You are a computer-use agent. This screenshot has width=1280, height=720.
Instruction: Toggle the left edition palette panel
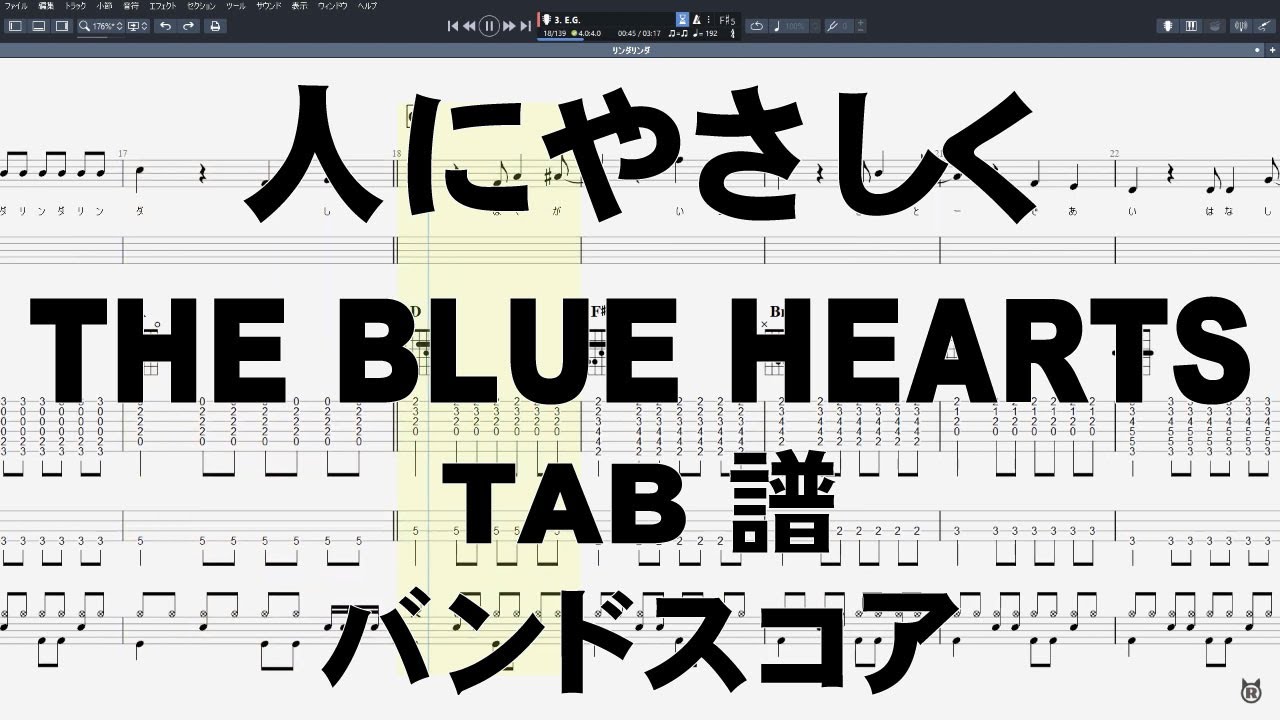coord(15,26)
